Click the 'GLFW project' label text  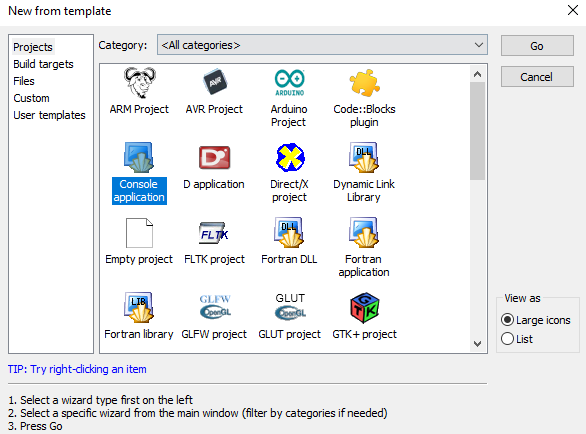214,334
